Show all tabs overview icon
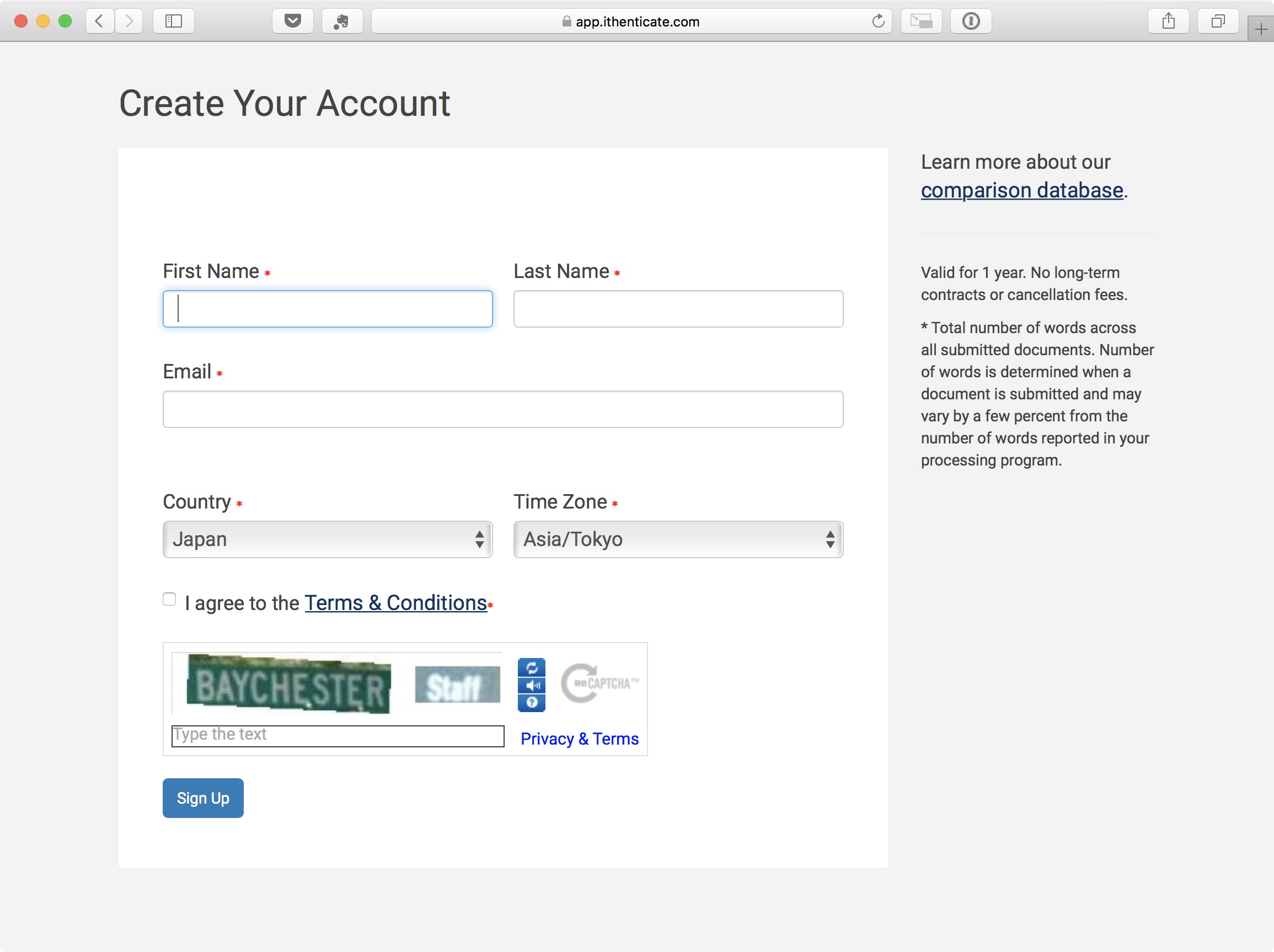Image resolution: width=1274 pixels, height=952 pixels. point(1218,22)
